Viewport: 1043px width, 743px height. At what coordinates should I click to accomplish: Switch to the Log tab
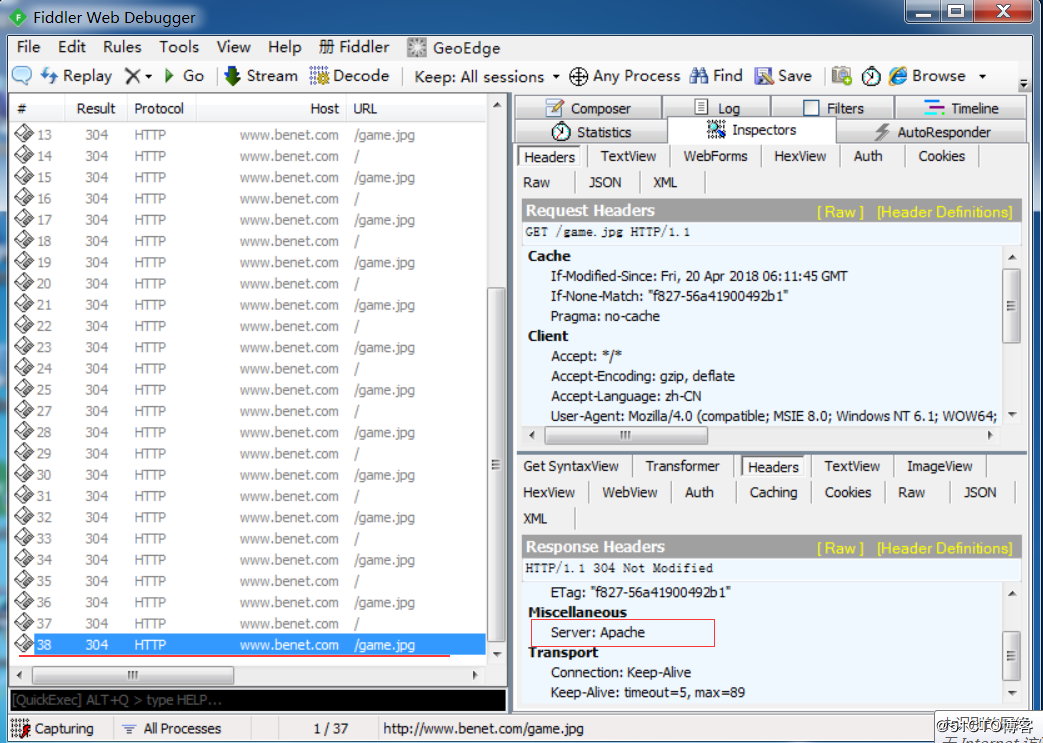717,108
